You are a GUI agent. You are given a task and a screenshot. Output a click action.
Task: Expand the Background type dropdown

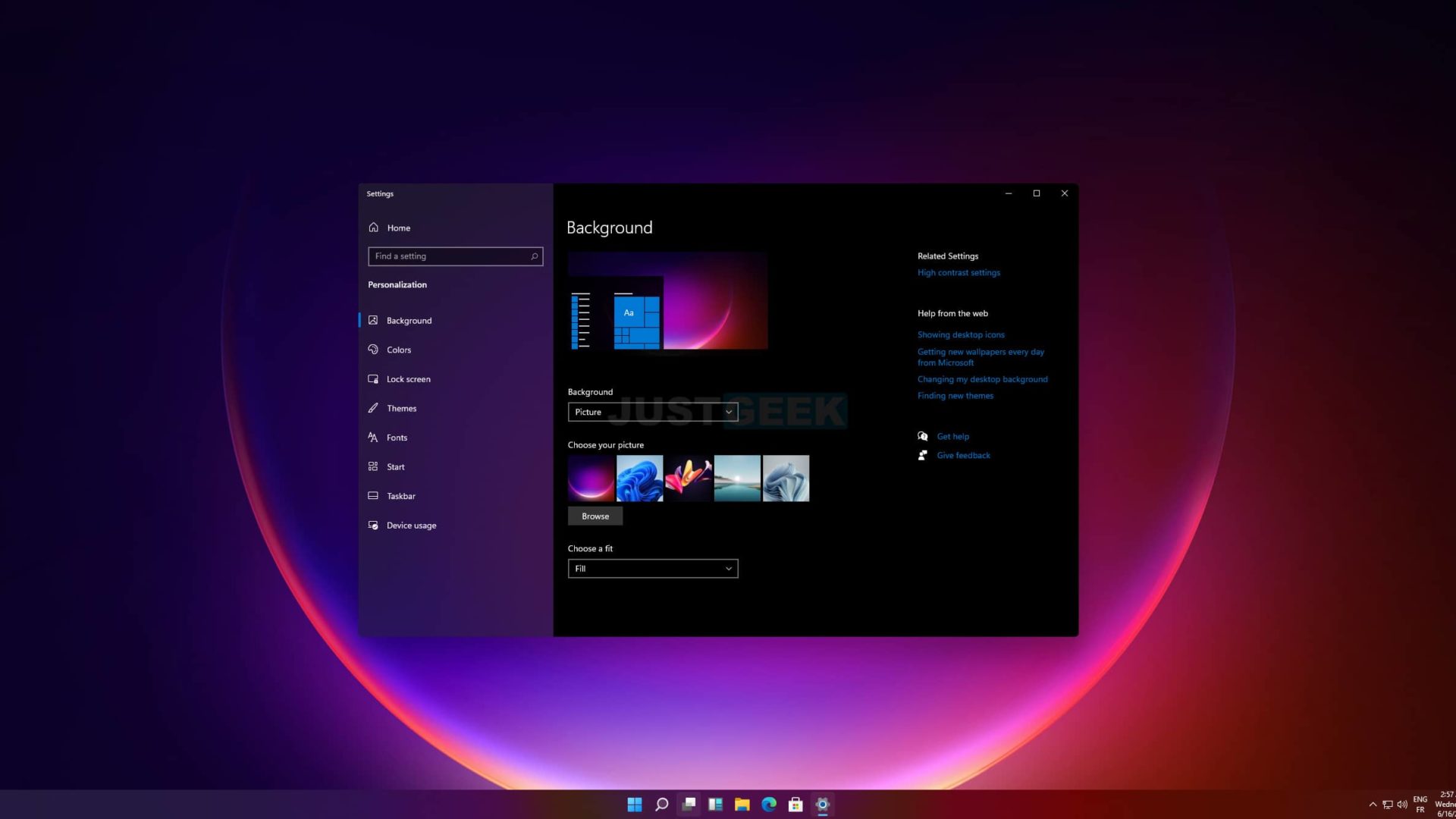tap(651, 411)
